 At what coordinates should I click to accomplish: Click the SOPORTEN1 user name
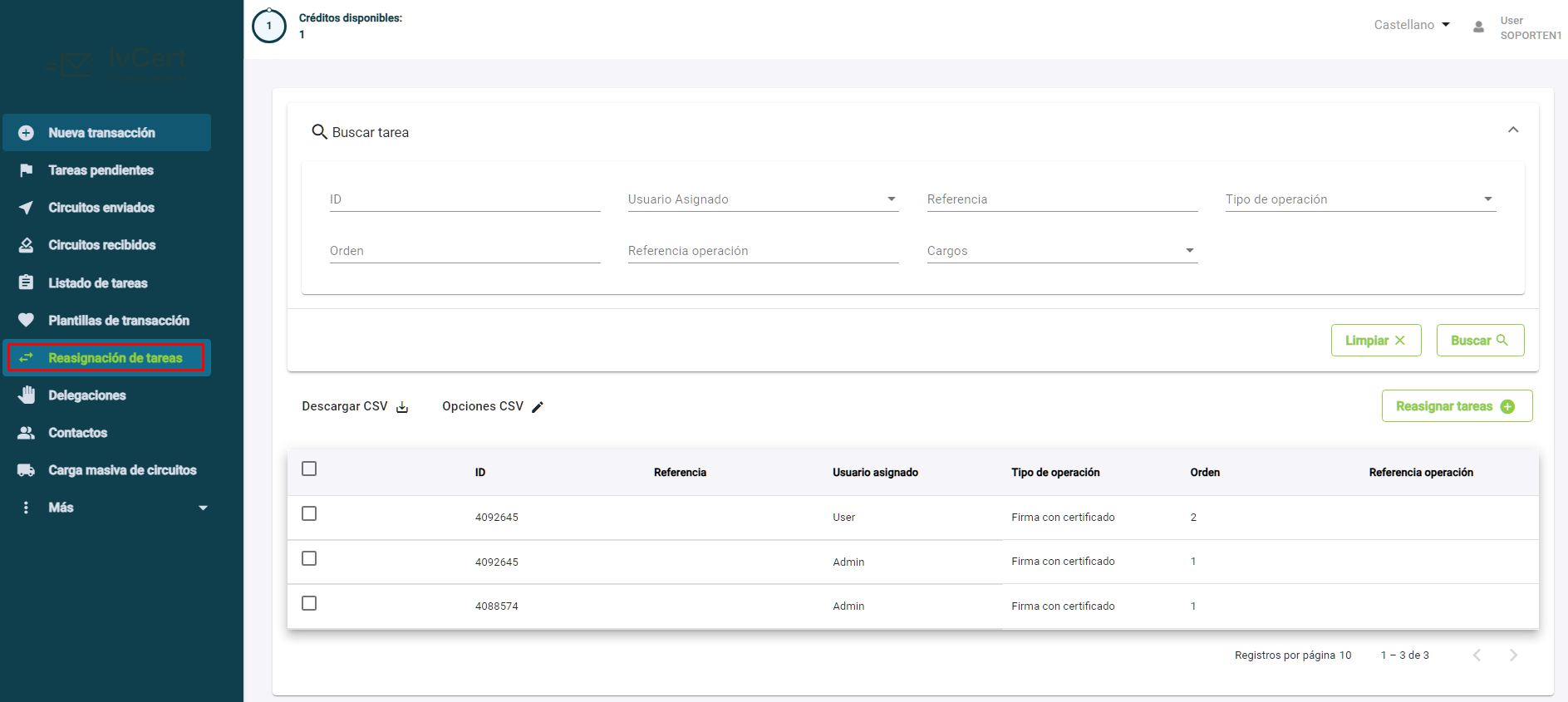[x=1531, y=36]
